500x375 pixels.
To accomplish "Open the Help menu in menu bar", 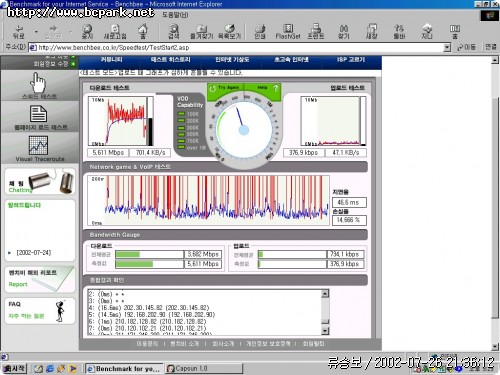I will click(x=175, y=15).
